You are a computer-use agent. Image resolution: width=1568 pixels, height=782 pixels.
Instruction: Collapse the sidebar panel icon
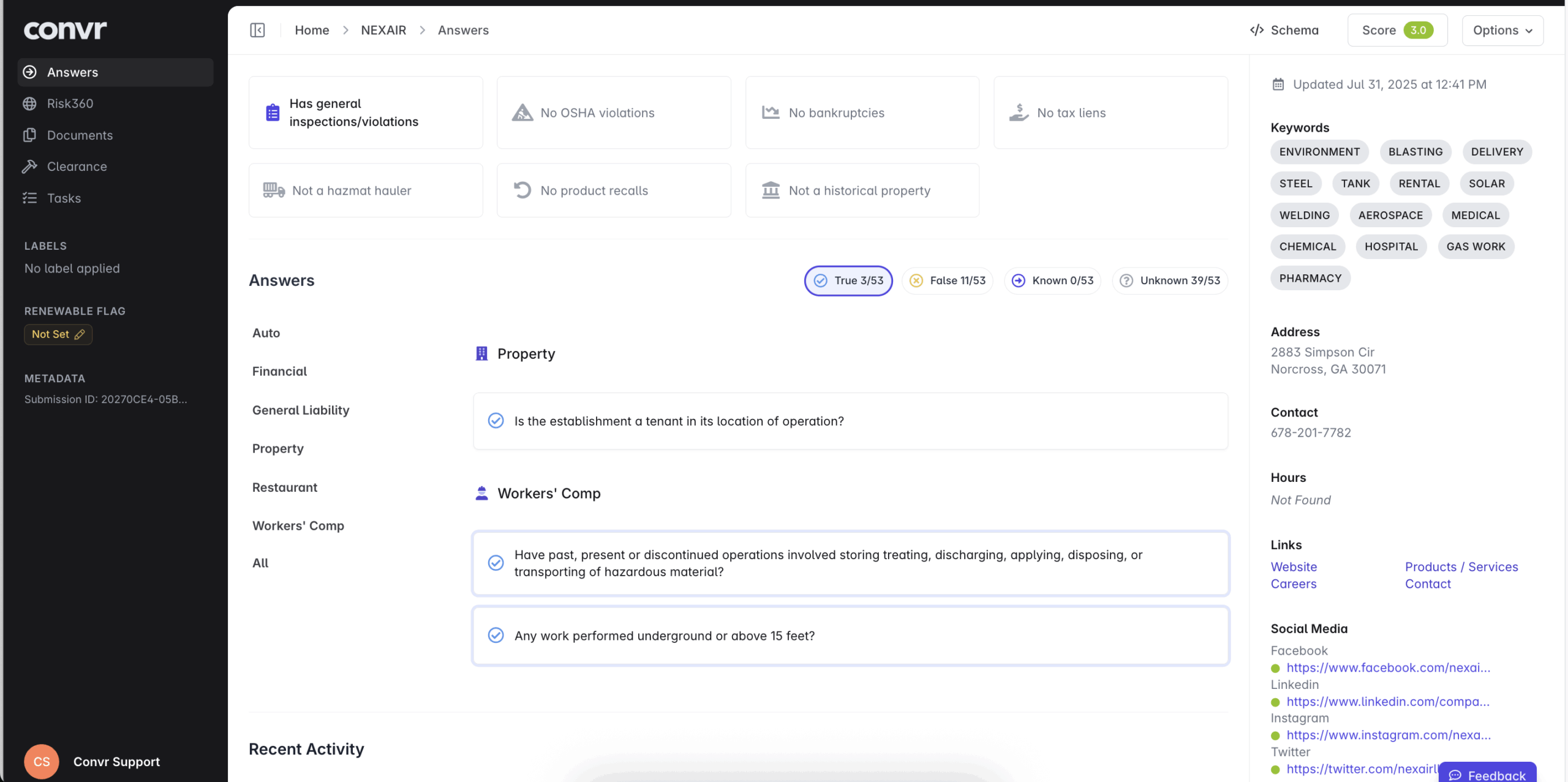[257, 30]
